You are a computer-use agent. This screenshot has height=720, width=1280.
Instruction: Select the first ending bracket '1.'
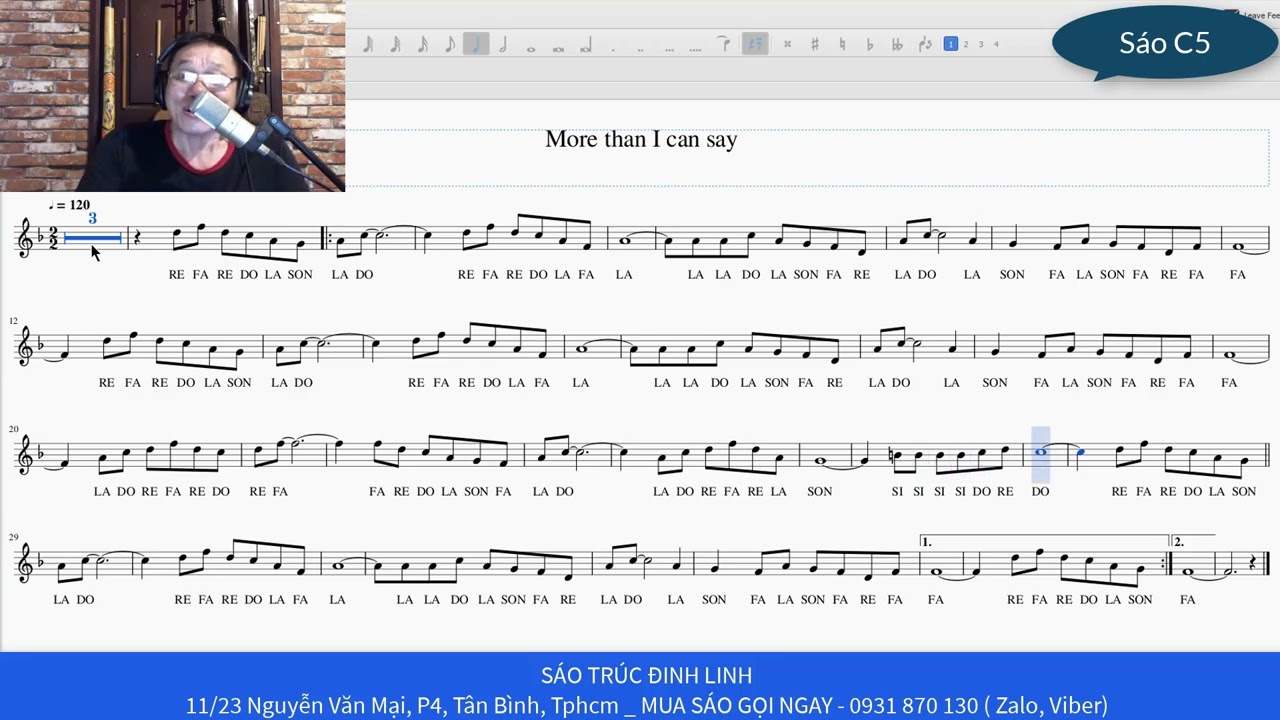1044,541
